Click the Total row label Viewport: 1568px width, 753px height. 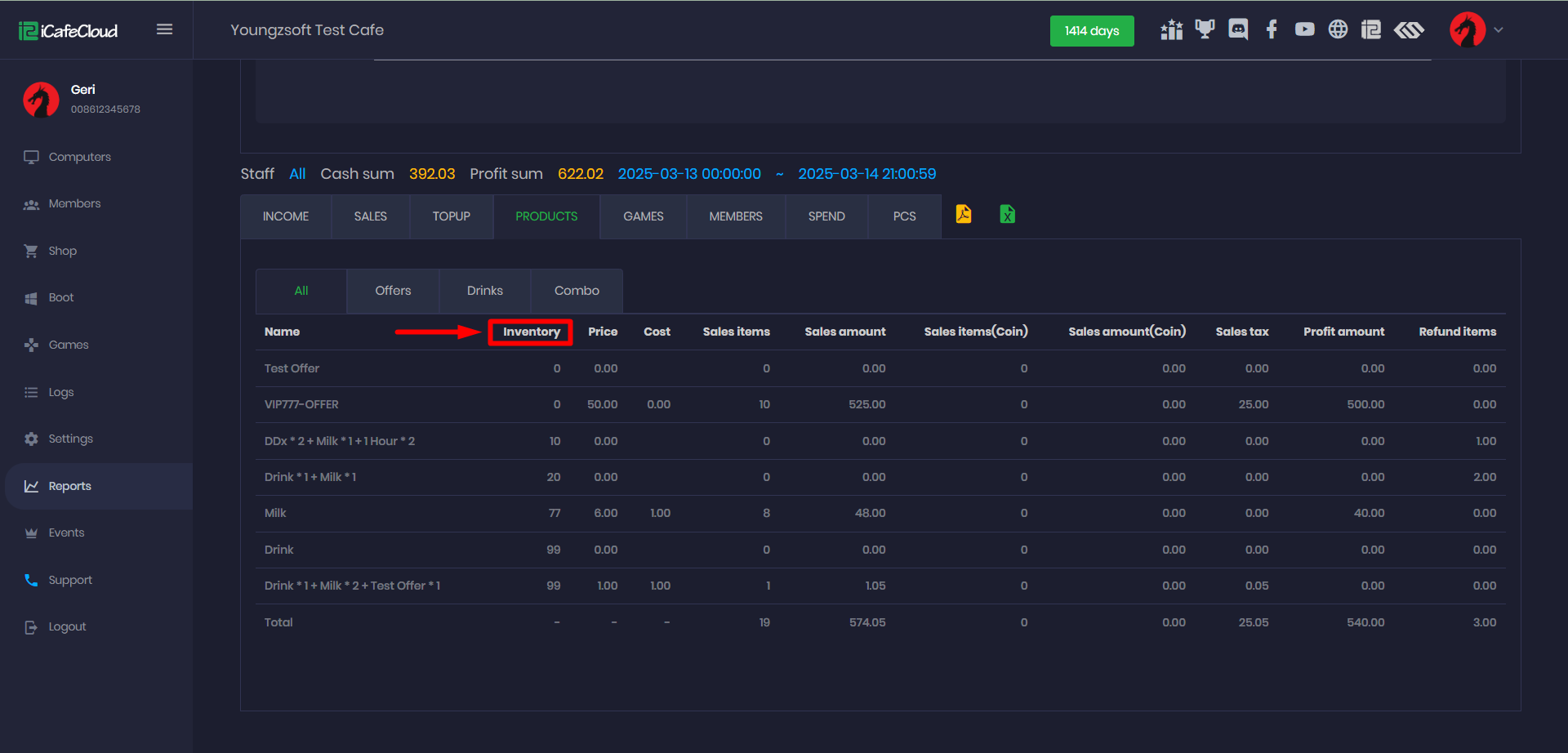coord(278,622)
